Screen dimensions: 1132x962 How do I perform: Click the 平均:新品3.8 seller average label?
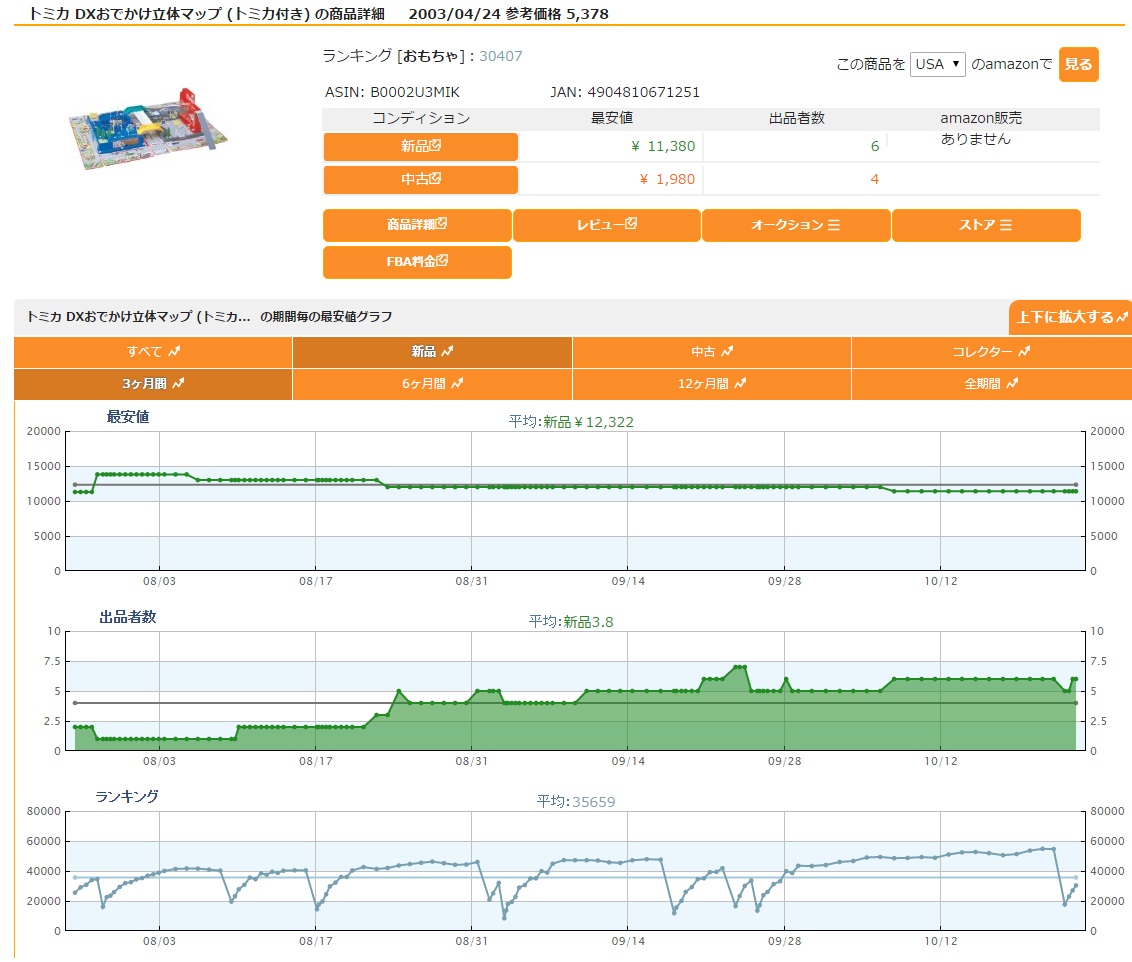pos(571,622)
